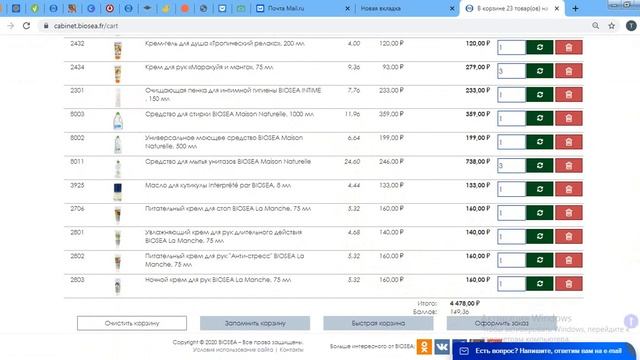Bookmark this page with the star icon
Image resolution: width=640 pixels, height=360 pixels.
pos(611,26)
